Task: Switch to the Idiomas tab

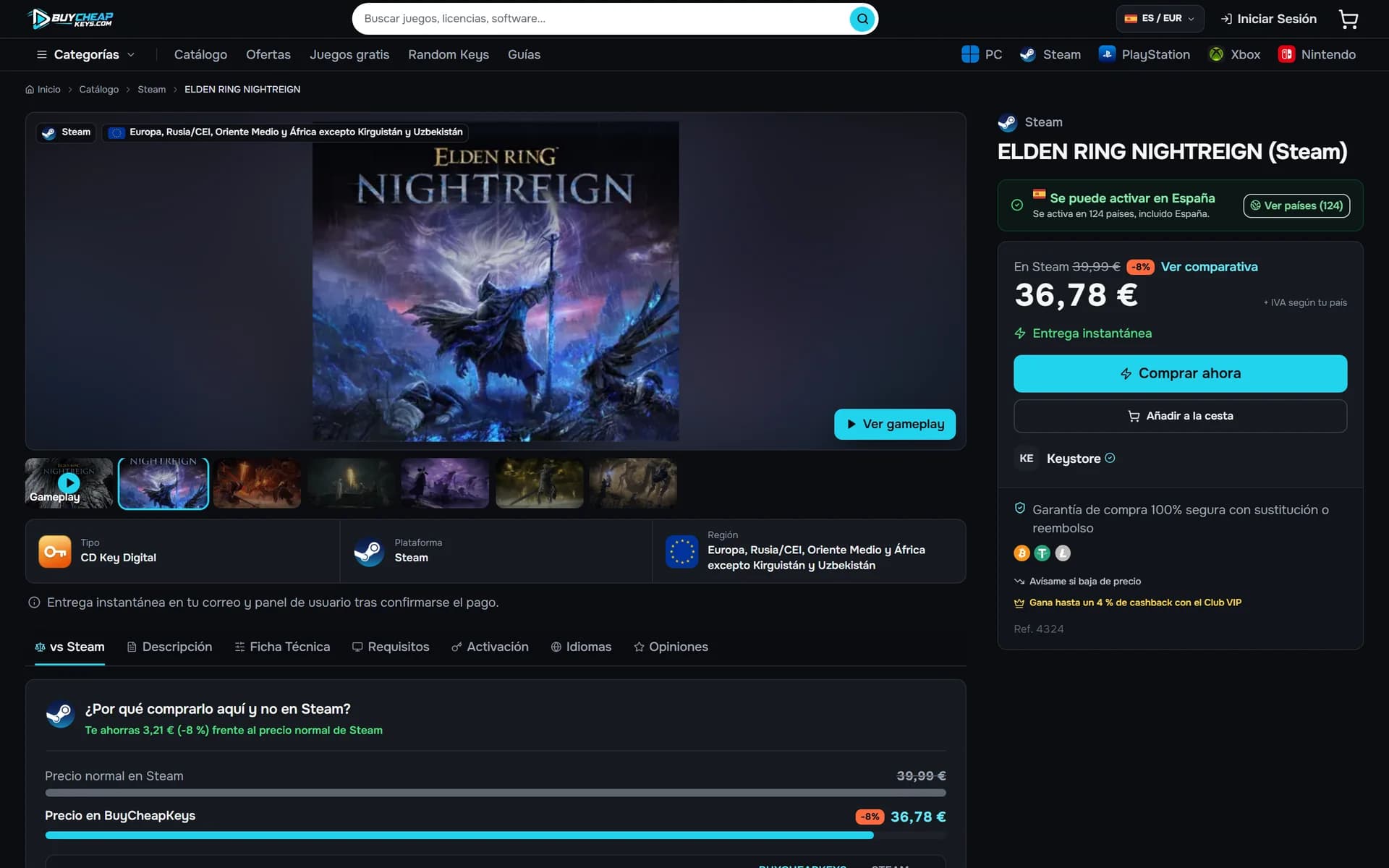Action: (581, 647)
